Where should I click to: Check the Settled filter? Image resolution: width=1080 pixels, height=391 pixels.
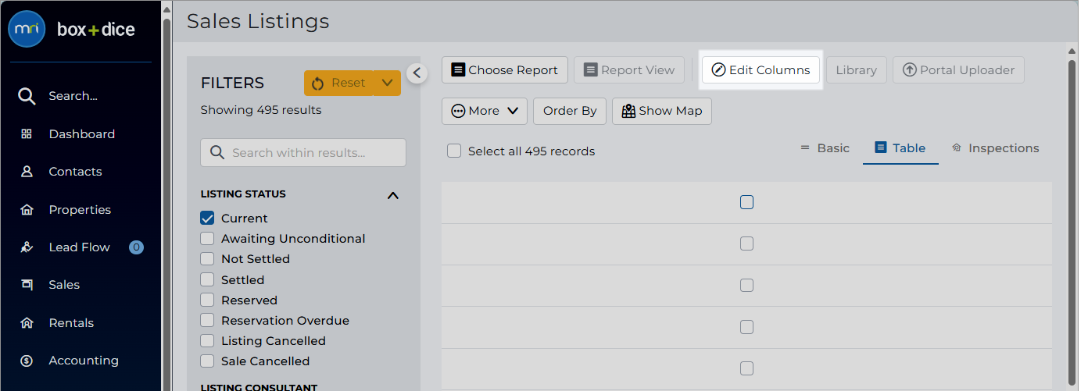pos(207,279)
